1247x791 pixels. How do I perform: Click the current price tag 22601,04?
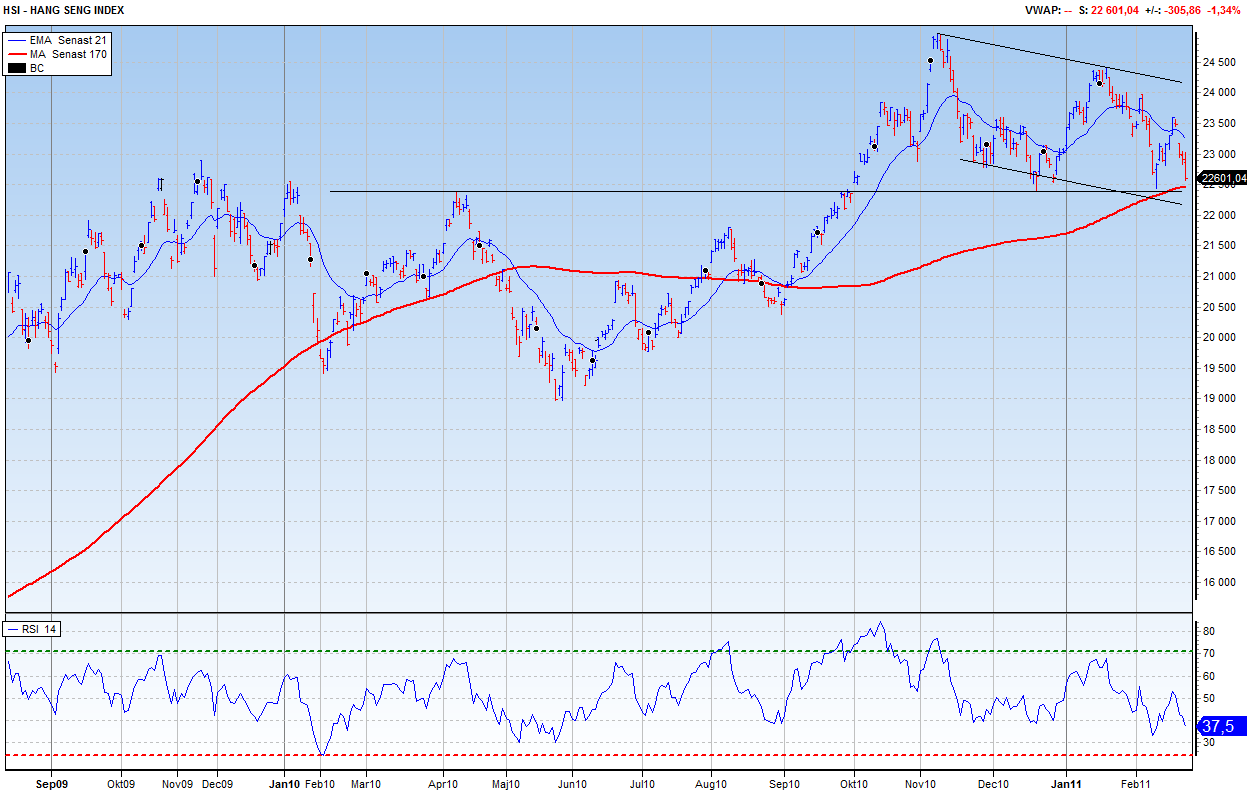1222,179
